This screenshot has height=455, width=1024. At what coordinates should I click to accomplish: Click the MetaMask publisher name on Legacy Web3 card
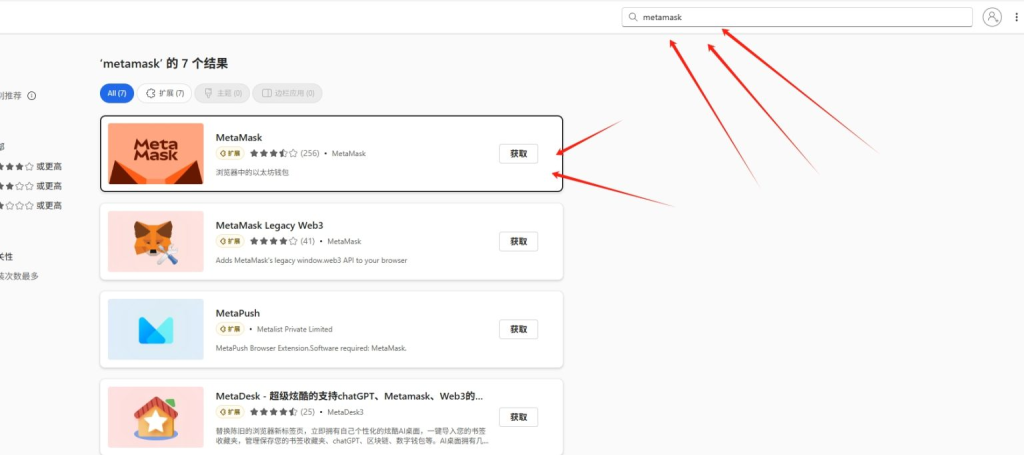[344, 241]
